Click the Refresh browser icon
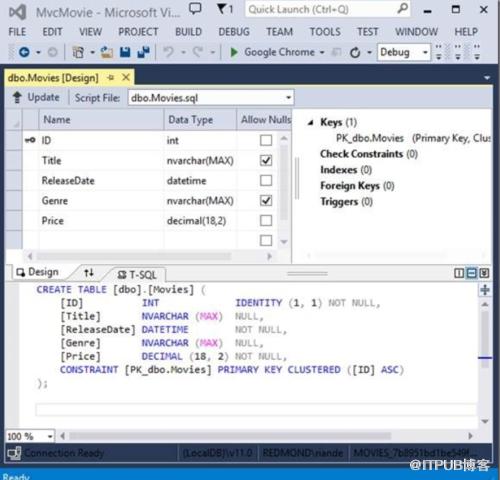 click(x=355, y=52)
